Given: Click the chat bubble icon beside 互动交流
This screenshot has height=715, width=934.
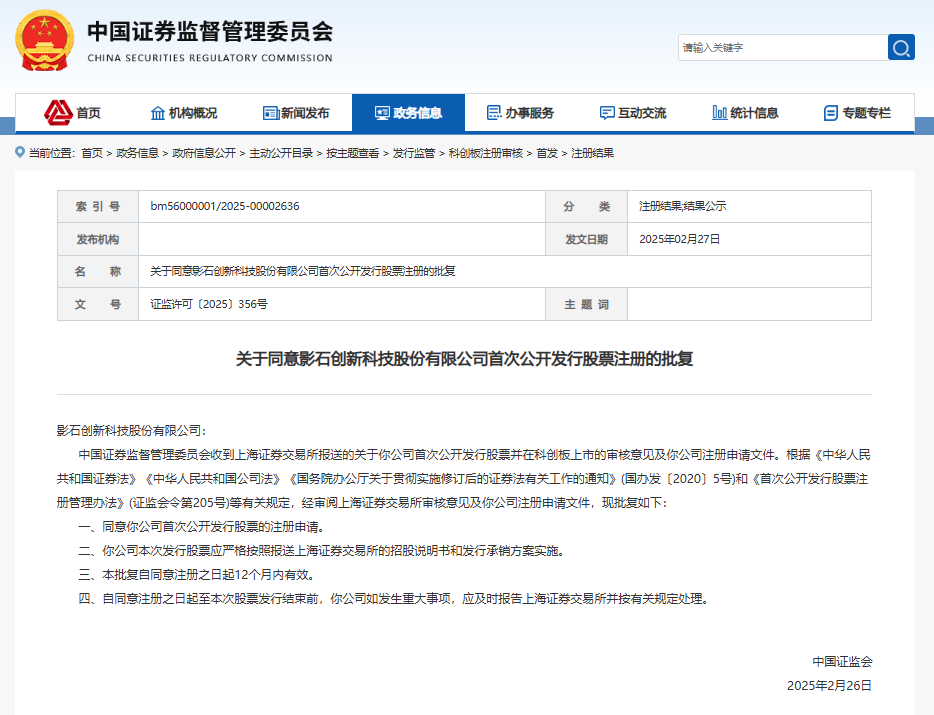Looking at the screenshot, I should point(607,113).
